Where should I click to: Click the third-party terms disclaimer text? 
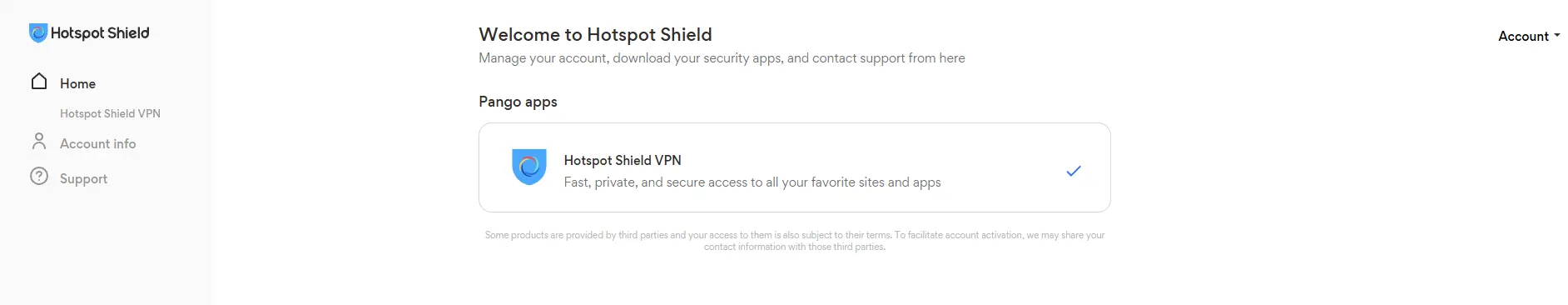tap(795, 241)
